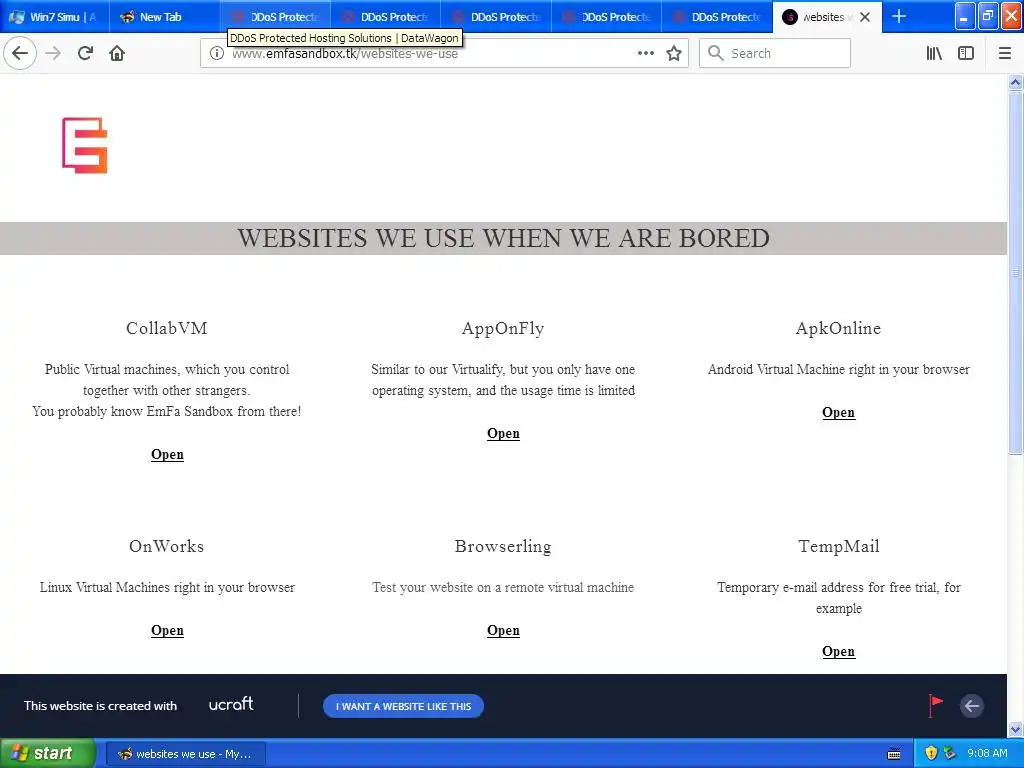Switch to the fifth DDoS Protected tab
The width and height of the screenshot is (1024, 768).
(x=716, y=17)
